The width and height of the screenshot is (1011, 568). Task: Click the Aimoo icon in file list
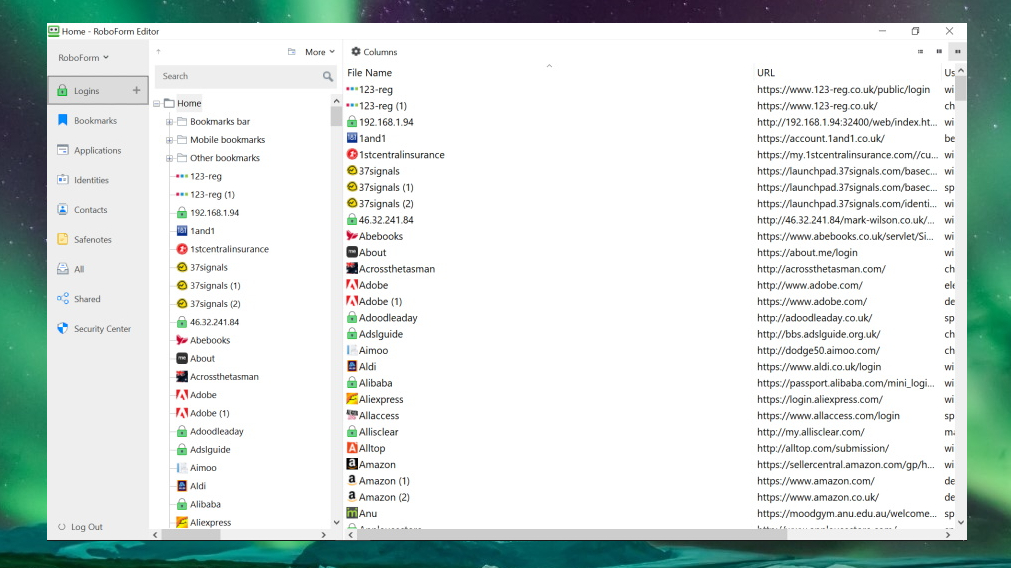pyautogui.click(x=352, y=350)
